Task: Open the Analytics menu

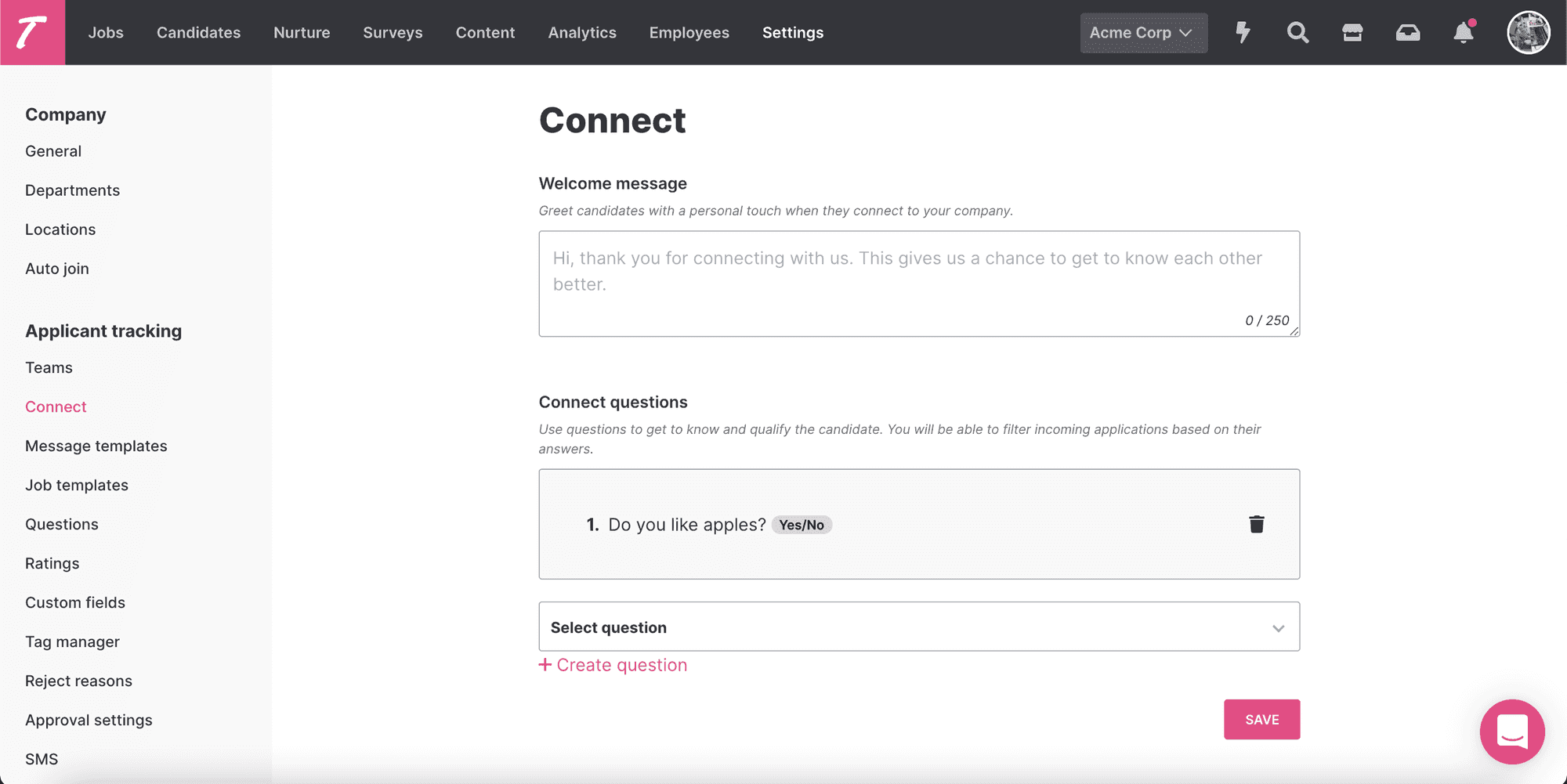Action: click(x=582, y=32)
